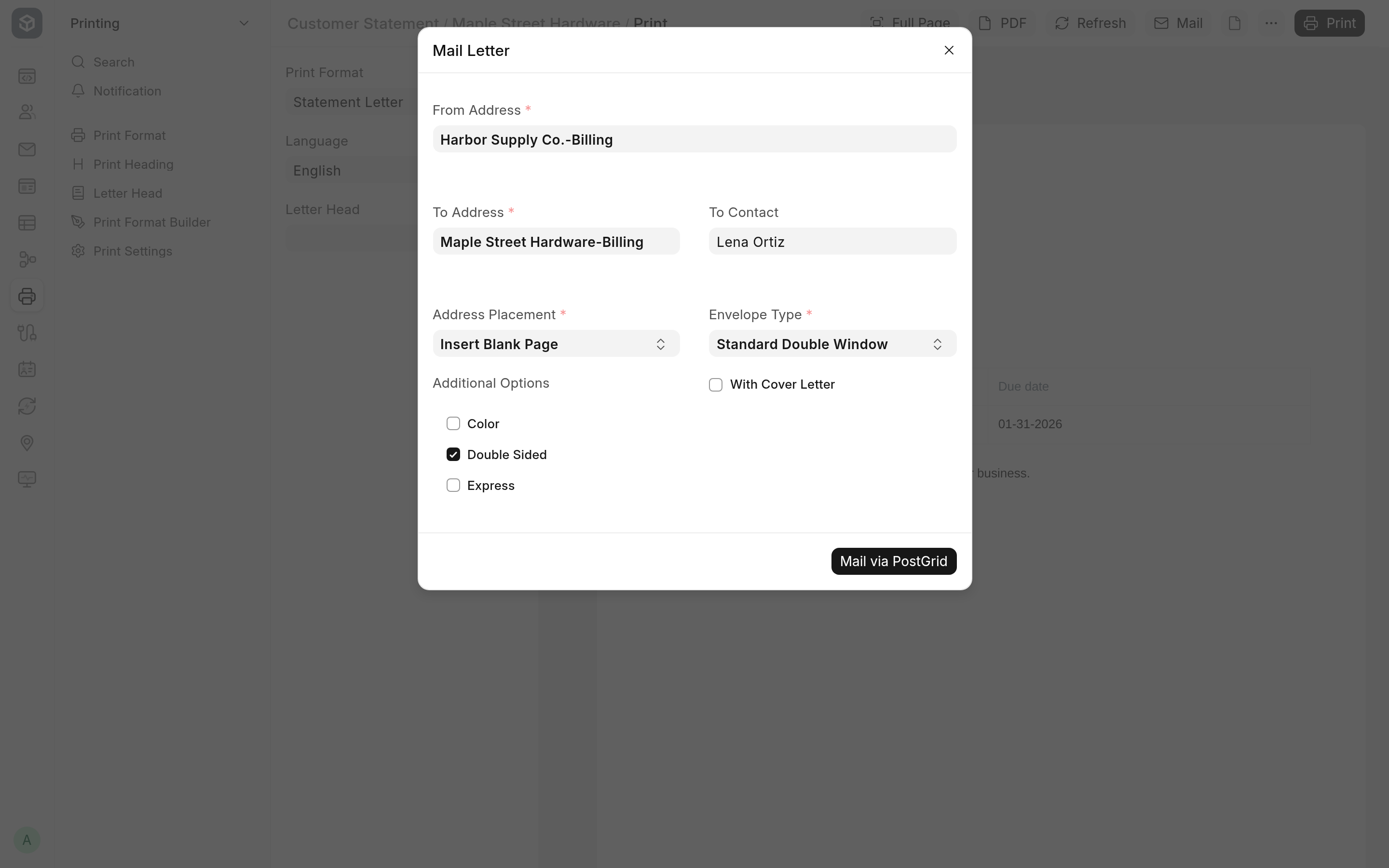The width and height of the screenshot is (1389, 868).
Task: Open Print Format Builder in the sidebar
Action: tap(141, 222)
